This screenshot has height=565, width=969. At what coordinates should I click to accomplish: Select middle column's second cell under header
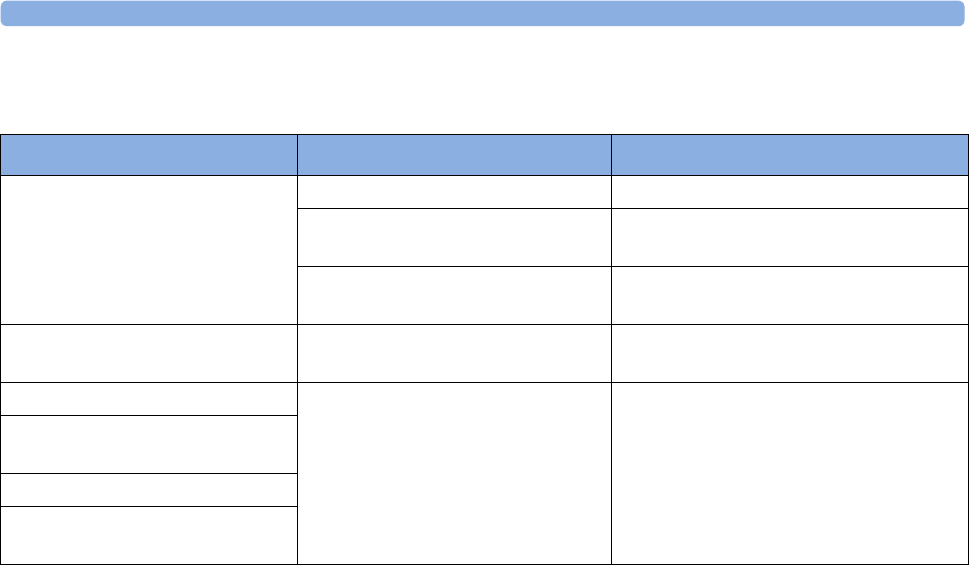454,237
